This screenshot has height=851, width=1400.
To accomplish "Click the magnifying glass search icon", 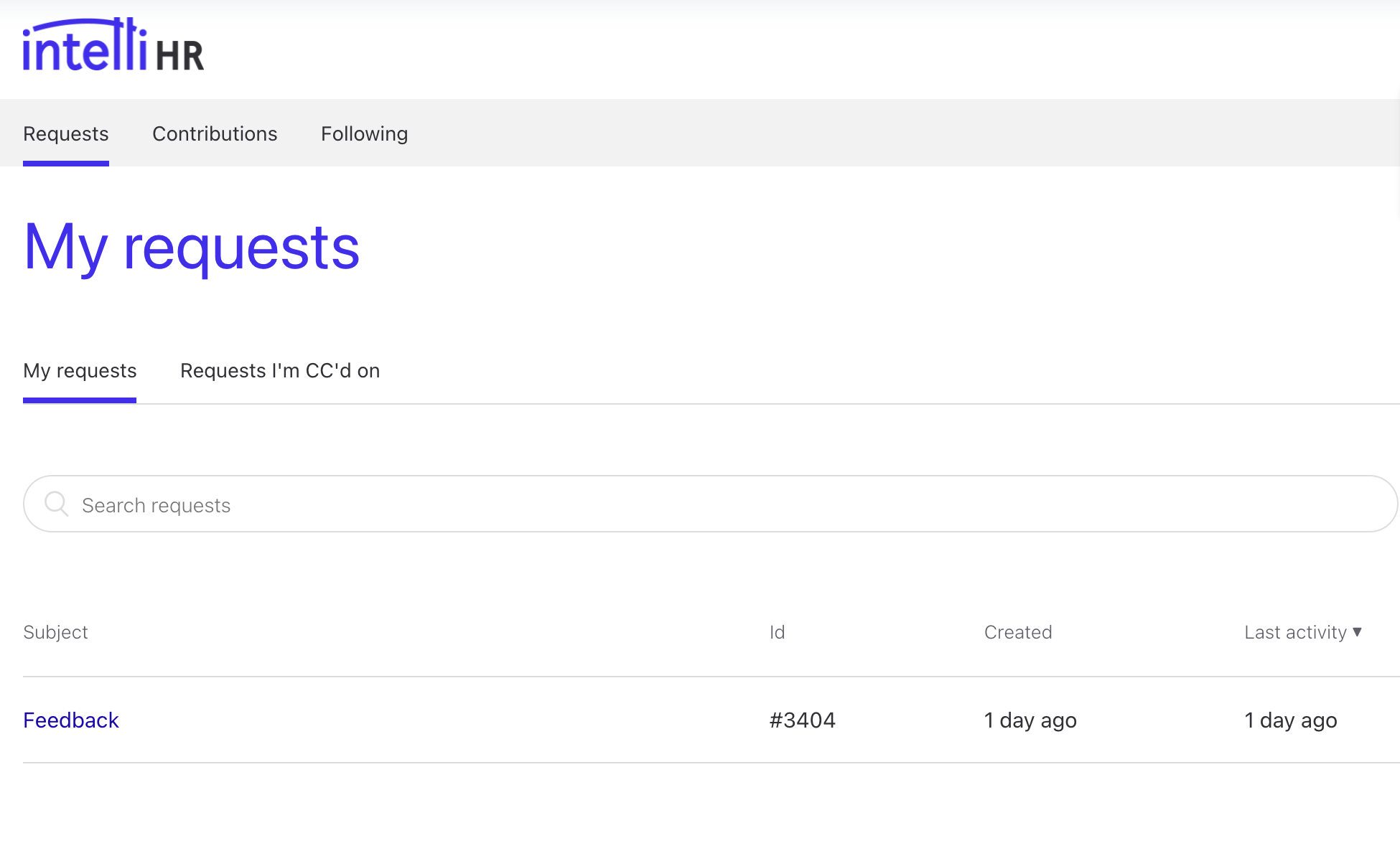I will 56,504.
